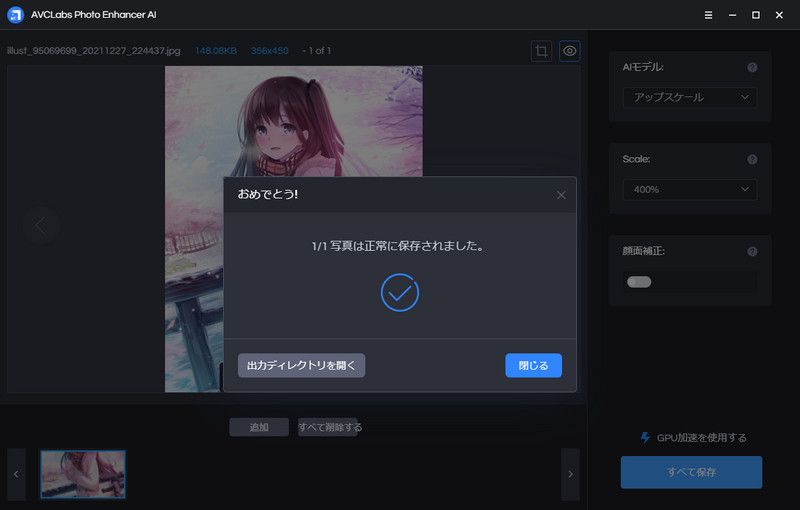Click the すべて保存 button
This screenshot has height=510, width=800.
[x=691, y=472]
